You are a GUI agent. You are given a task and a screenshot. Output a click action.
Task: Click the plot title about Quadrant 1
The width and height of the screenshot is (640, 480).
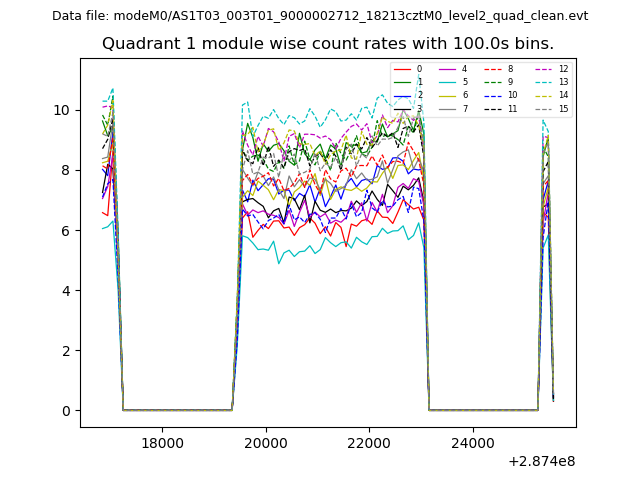coord(328,44)
